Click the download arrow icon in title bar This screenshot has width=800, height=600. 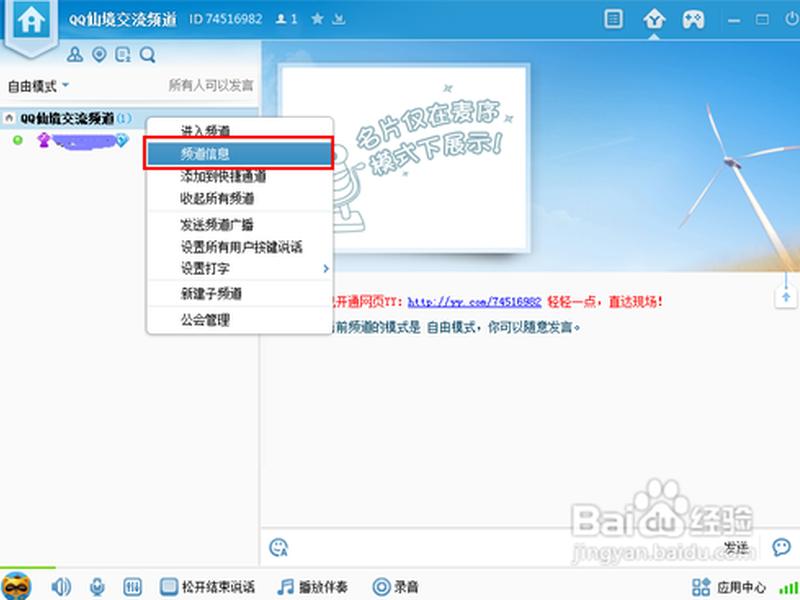[x=338, y=19]
